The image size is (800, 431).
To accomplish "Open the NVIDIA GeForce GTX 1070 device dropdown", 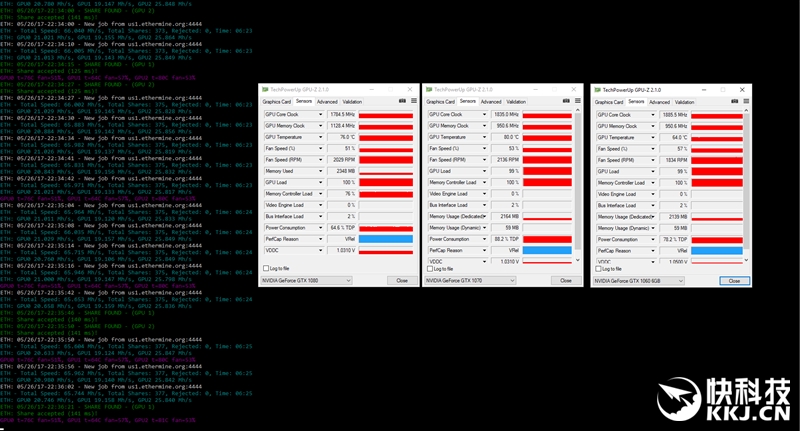I will pos(470,281).
